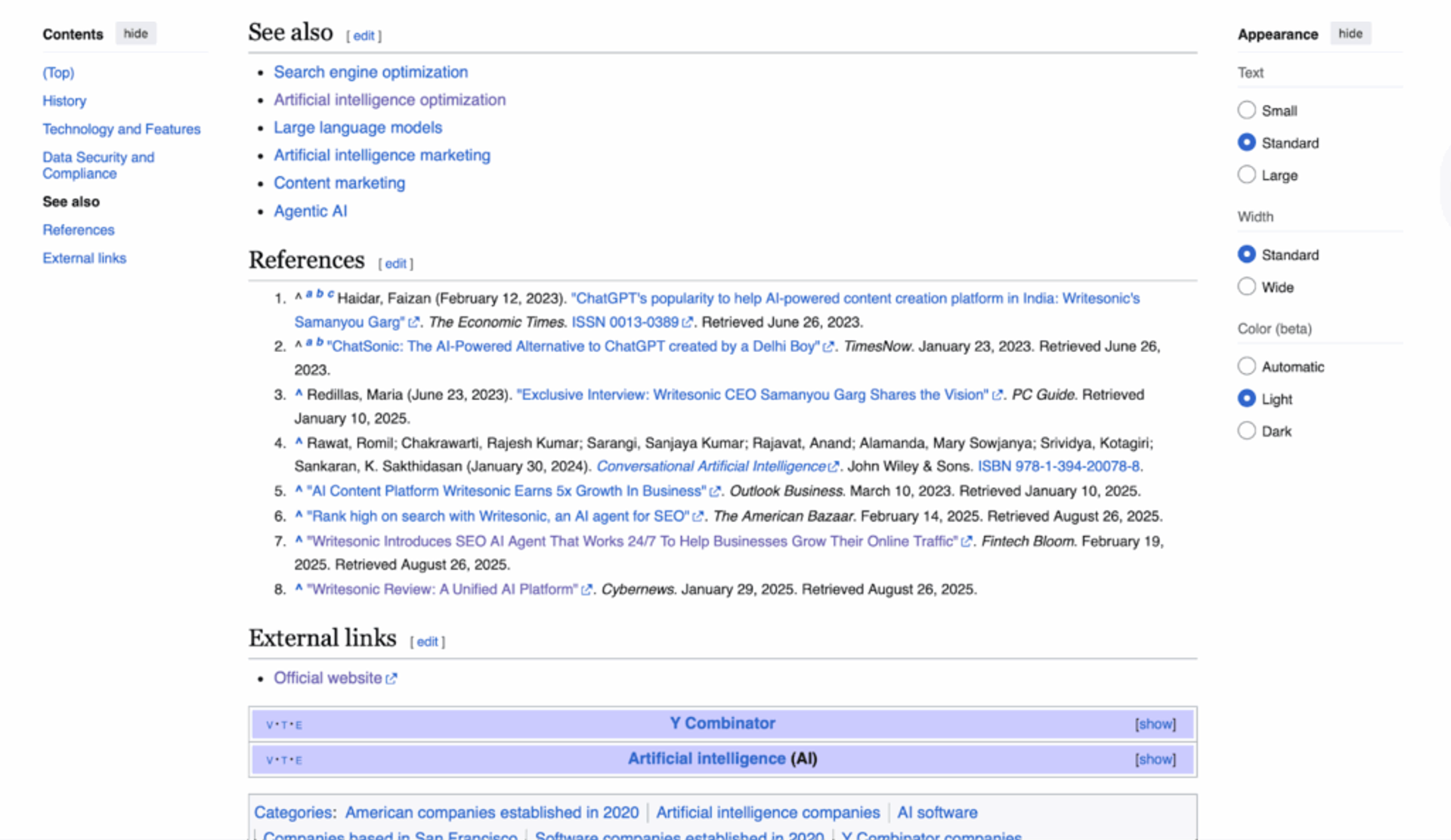
Task: Open Y Combinator navbox title link
Action: coord(722,723)
